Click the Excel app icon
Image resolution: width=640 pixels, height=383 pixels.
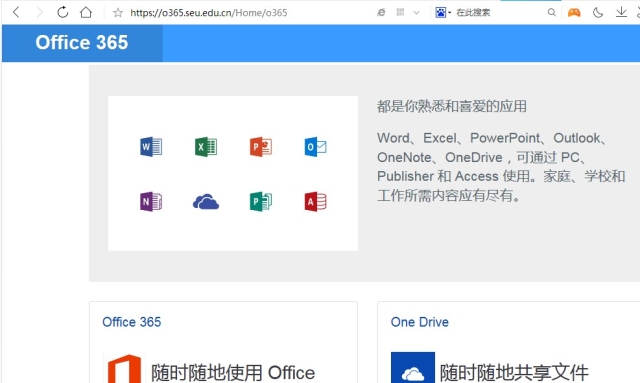(x=206, y=147)
